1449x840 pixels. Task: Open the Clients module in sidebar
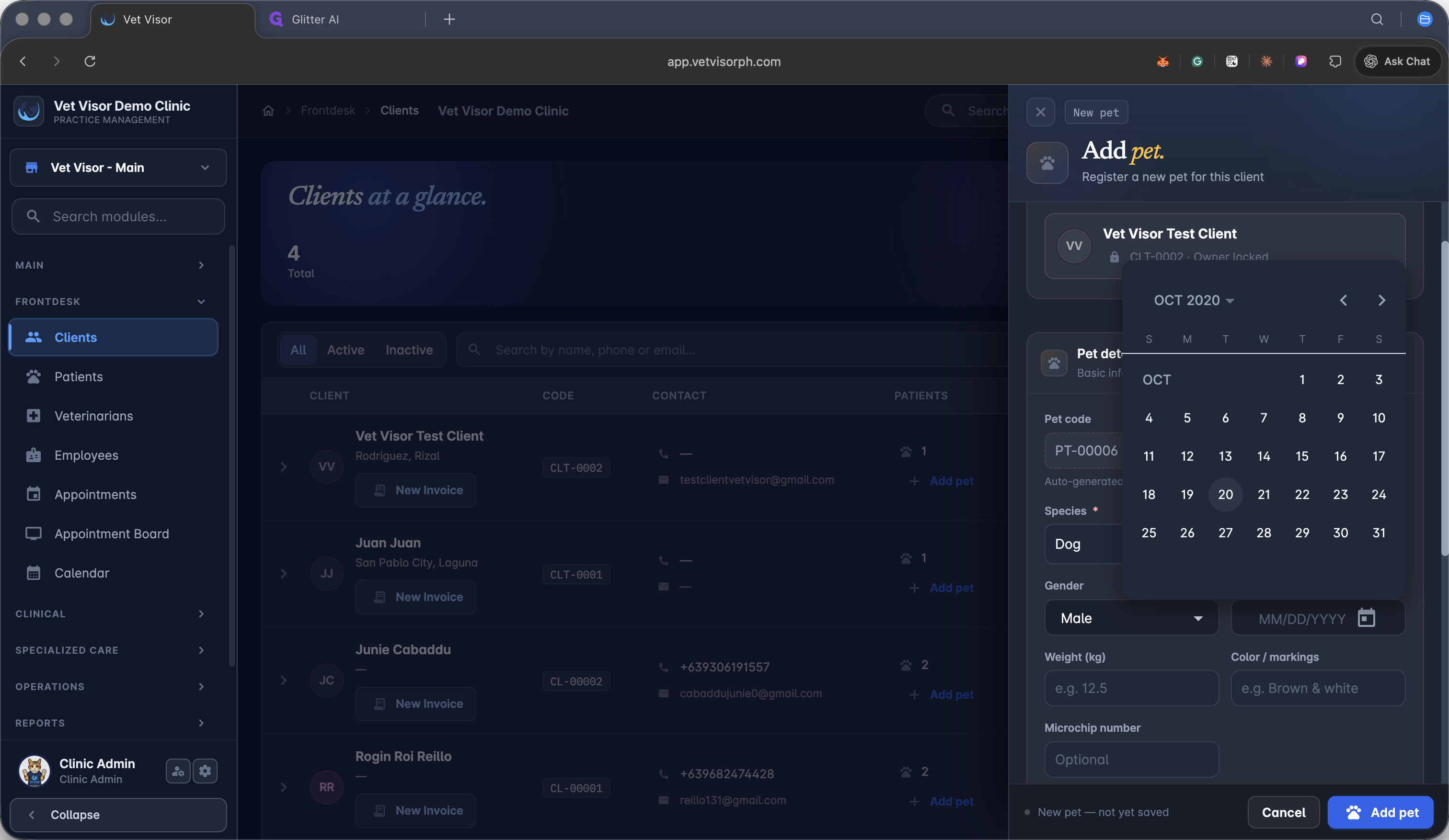click(114, 337)
